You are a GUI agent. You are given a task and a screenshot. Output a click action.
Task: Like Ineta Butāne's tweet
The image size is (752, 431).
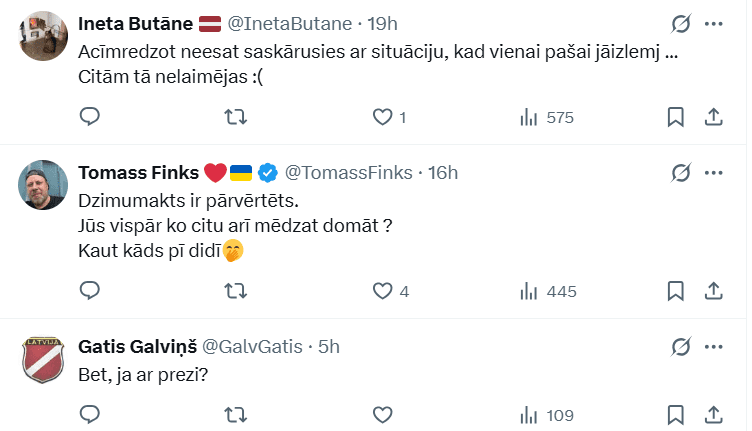click(x=381, y=117)
